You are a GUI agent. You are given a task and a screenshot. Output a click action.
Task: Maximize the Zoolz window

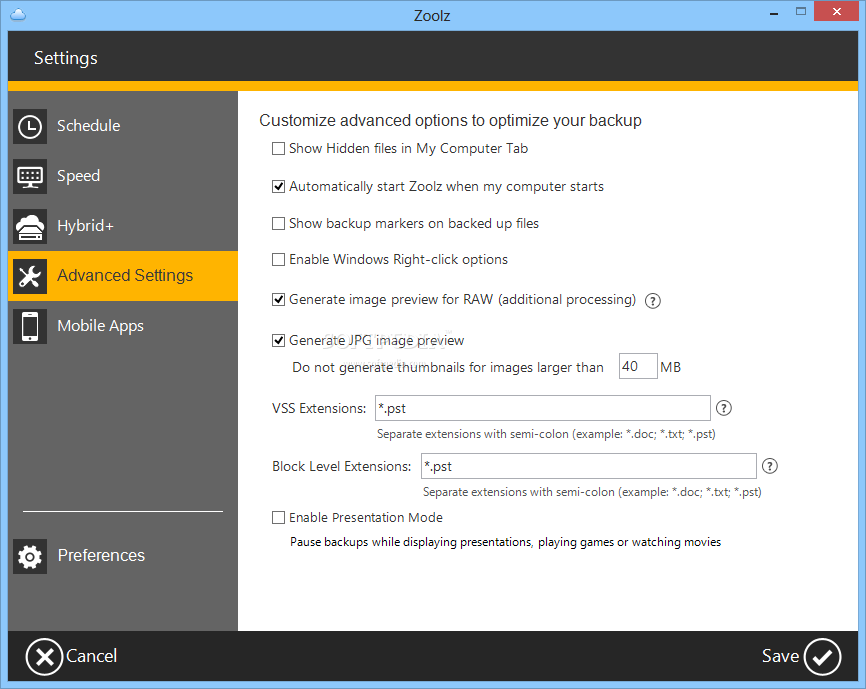[x=801, y=12]
